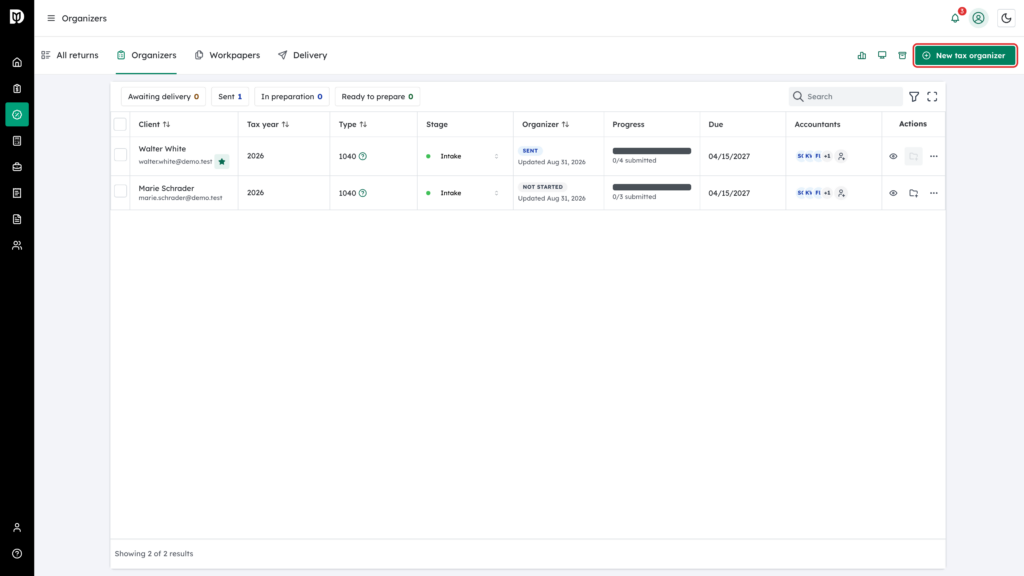Filter by Sent status

[x=230, y=97]
